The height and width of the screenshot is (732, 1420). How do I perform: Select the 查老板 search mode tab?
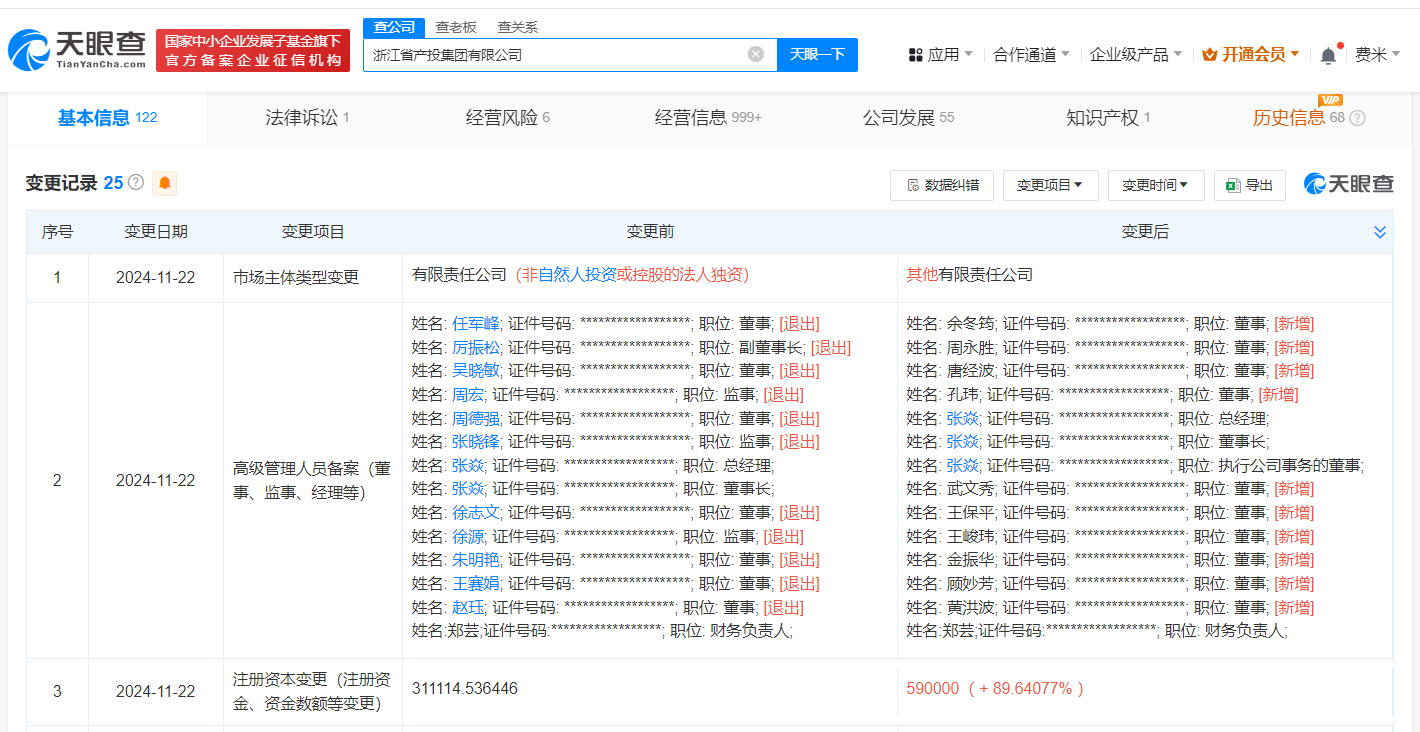(456, 27)
